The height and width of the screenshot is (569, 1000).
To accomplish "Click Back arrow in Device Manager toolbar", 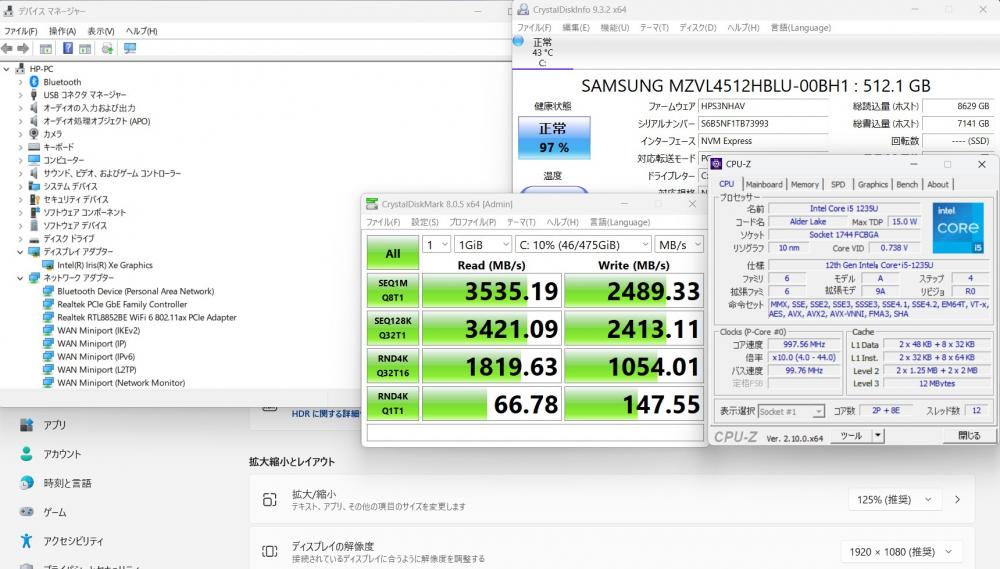I will click(7, 48).
